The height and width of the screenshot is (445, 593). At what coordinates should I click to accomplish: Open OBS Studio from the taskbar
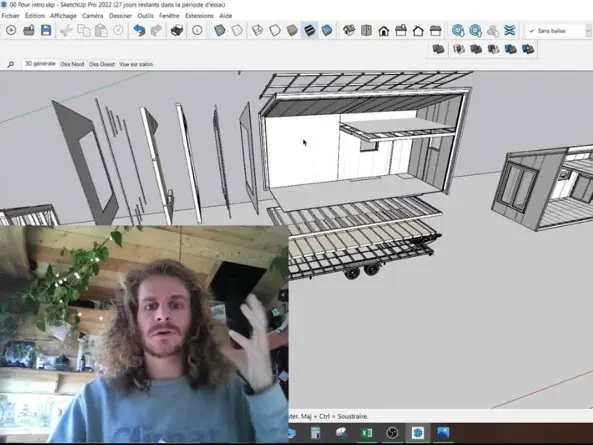tap(392, 433)
